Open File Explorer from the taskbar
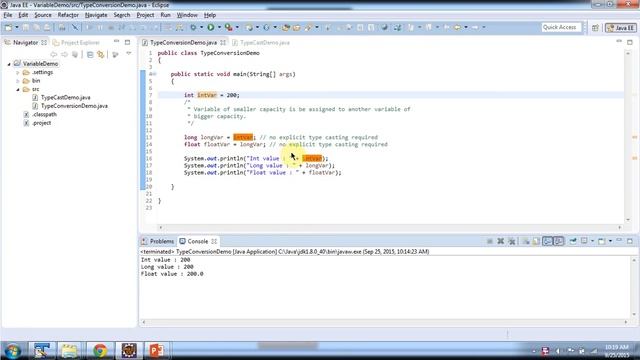Viewport: 640px width, 360px height. click(70, 351)
